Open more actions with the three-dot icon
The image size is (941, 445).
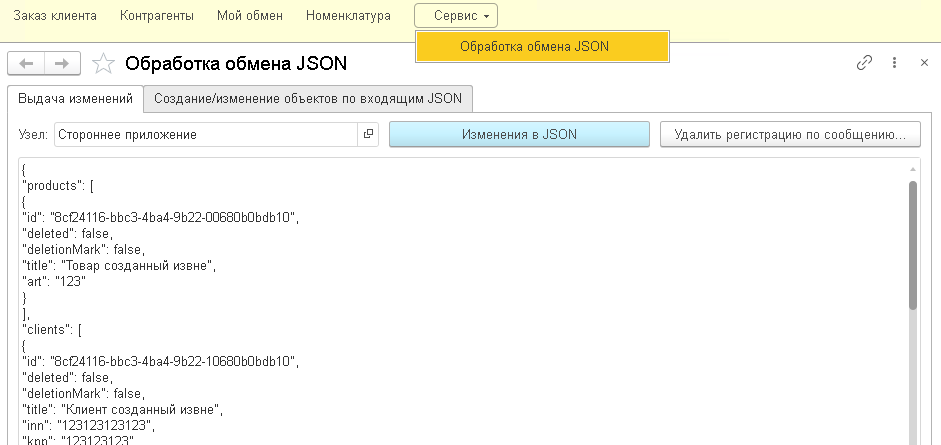(x=894, y=63)
